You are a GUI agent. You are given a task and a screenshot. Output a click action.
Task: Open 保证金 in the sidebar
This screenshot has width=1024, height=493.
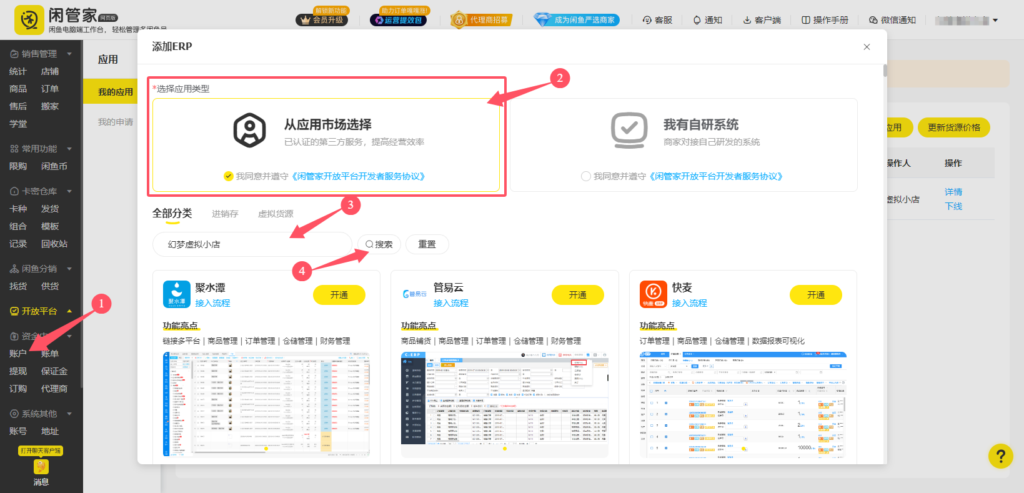[54, 371]
